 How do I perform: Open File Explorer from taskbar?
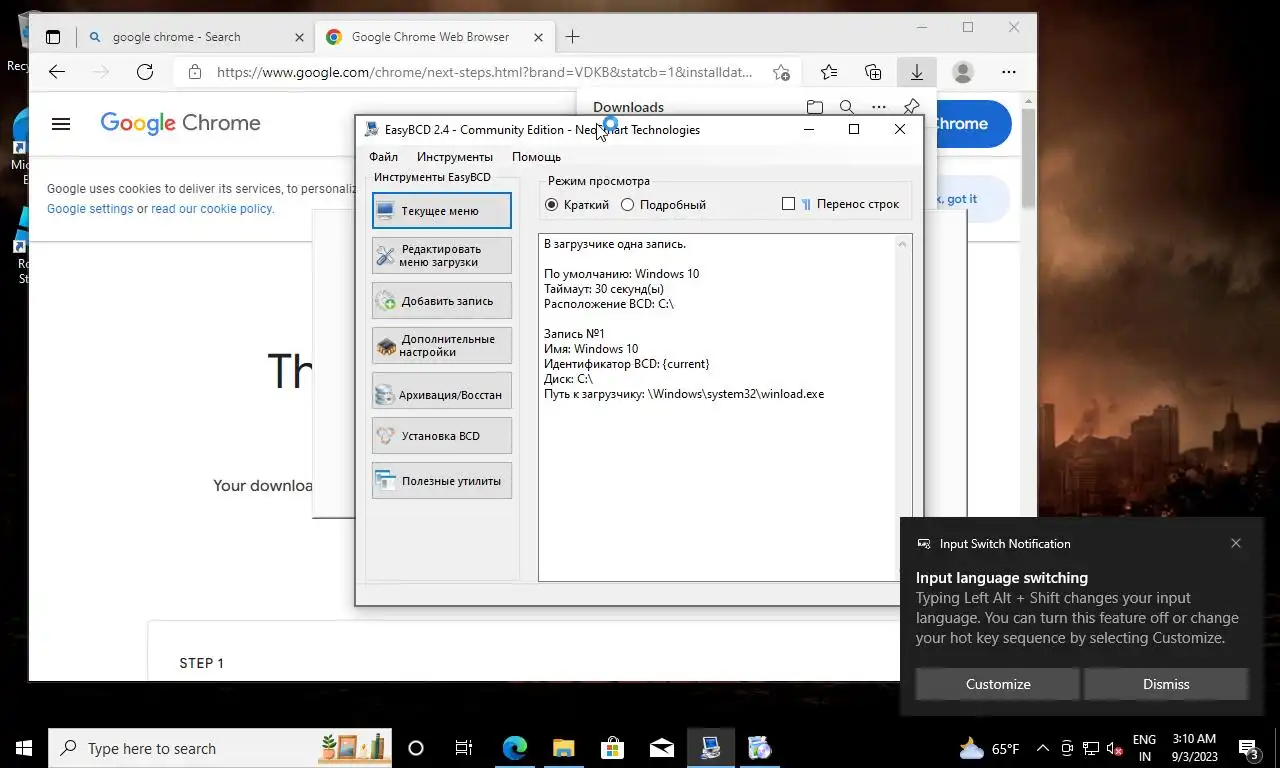[563, 748]
